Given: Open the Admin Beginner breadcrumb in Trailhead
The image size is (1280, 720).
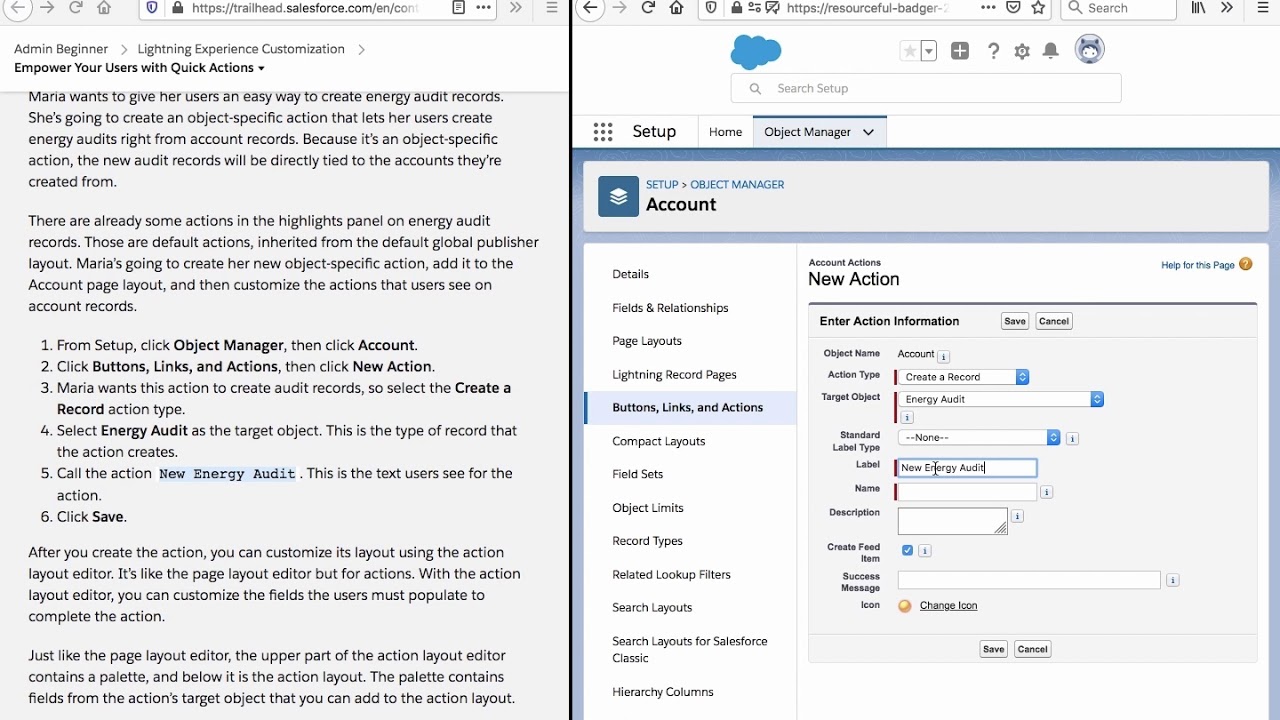Looking at the screenshot, I should tap(61, 49).
